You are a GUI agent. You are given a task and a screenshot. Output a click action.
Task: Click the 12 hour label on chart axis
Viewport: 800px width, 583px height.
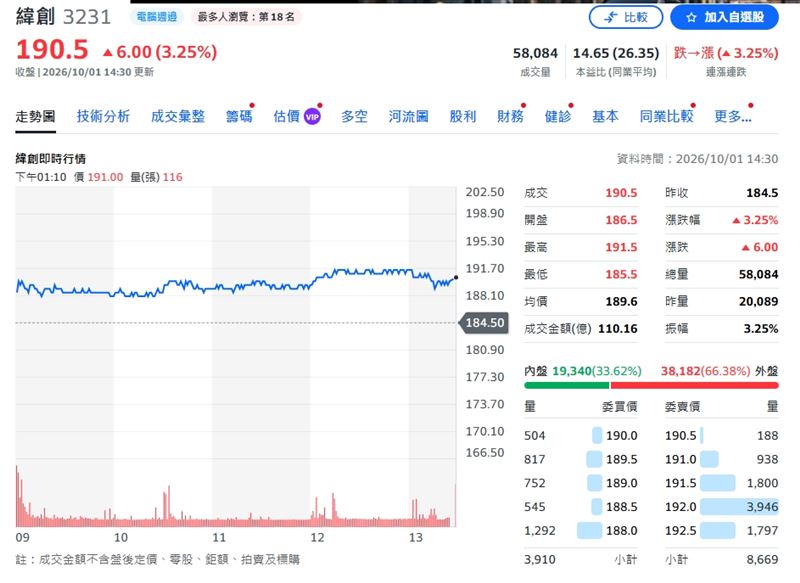(317, 538)
